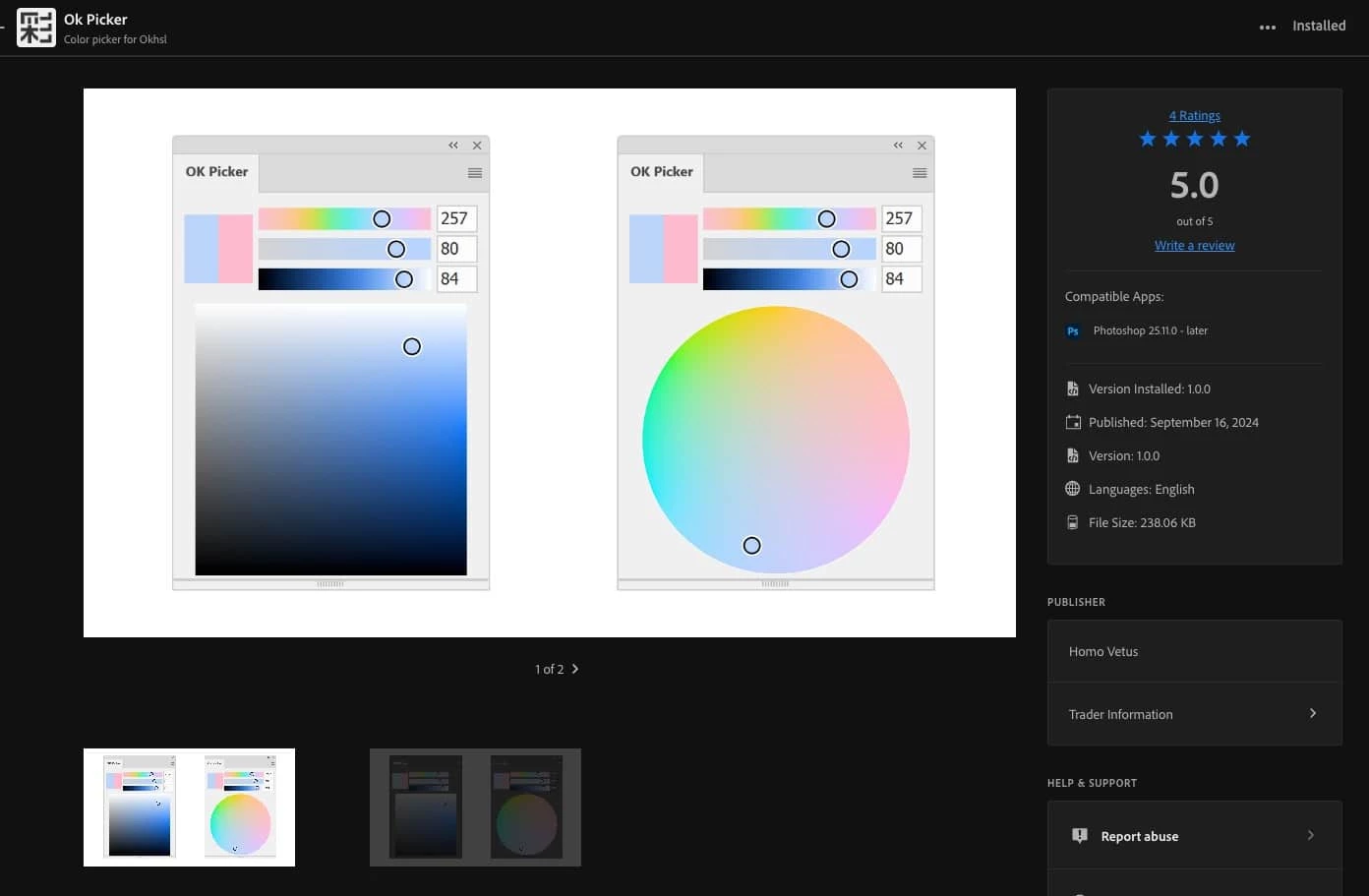Viewport: 1369px width, 896px height.
Task: Click the lightness slider handle in left panel
Action: point(404,279)
